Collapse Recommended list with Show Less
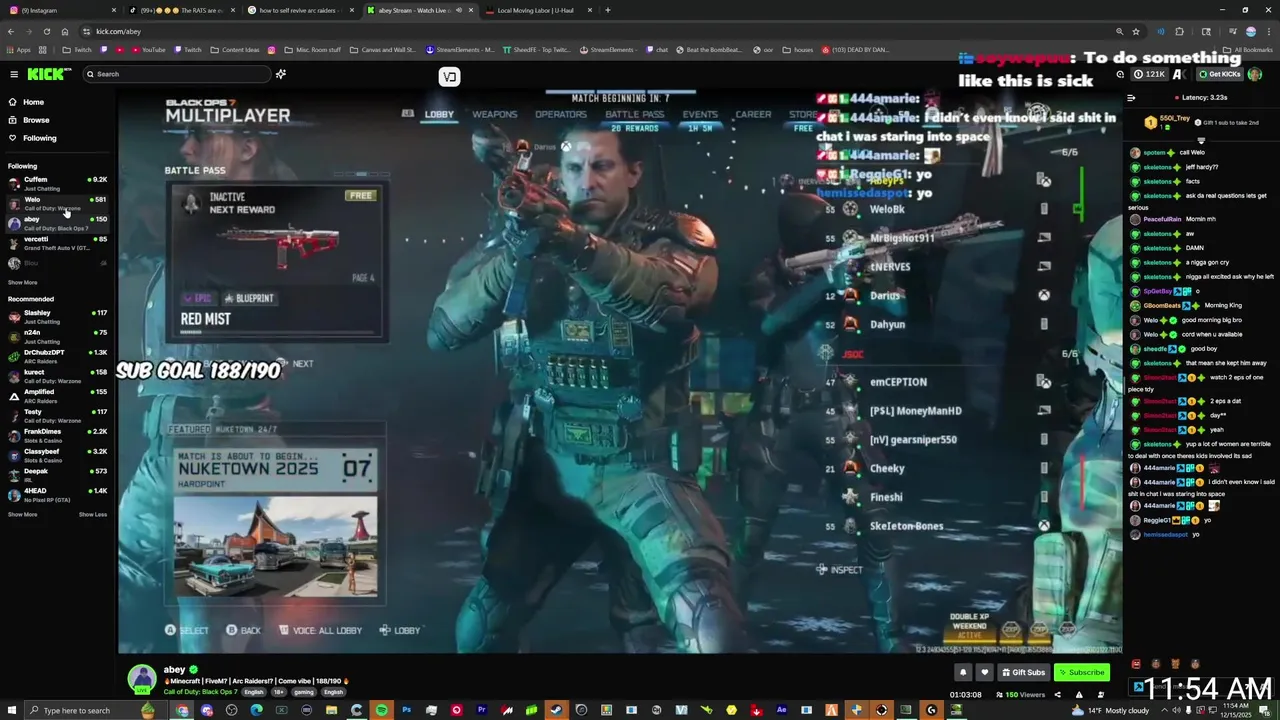 coord(93,514)
